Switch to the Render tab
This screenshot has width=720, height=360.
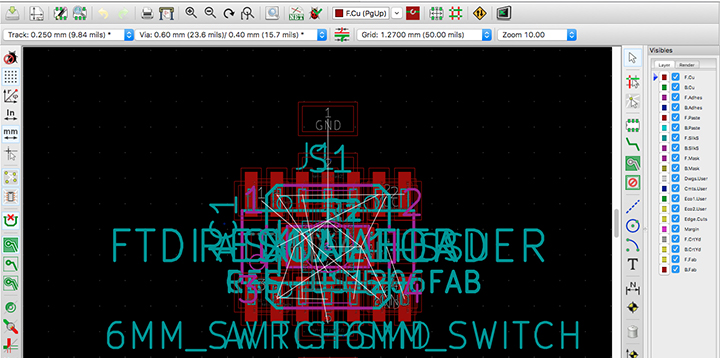pyautogui.click(x=686, y=65)
